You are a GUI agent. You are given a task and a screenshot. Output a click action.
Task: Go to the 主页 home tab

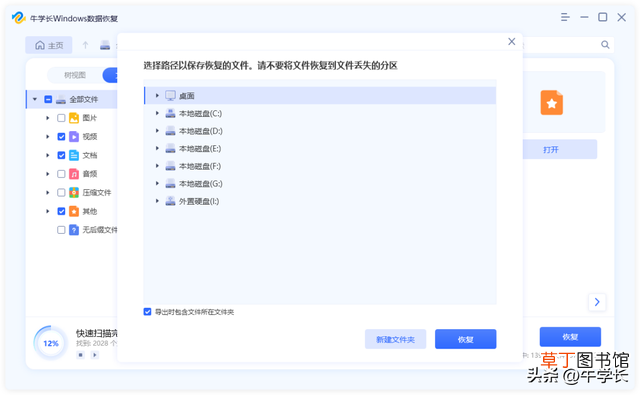[49, 45]
